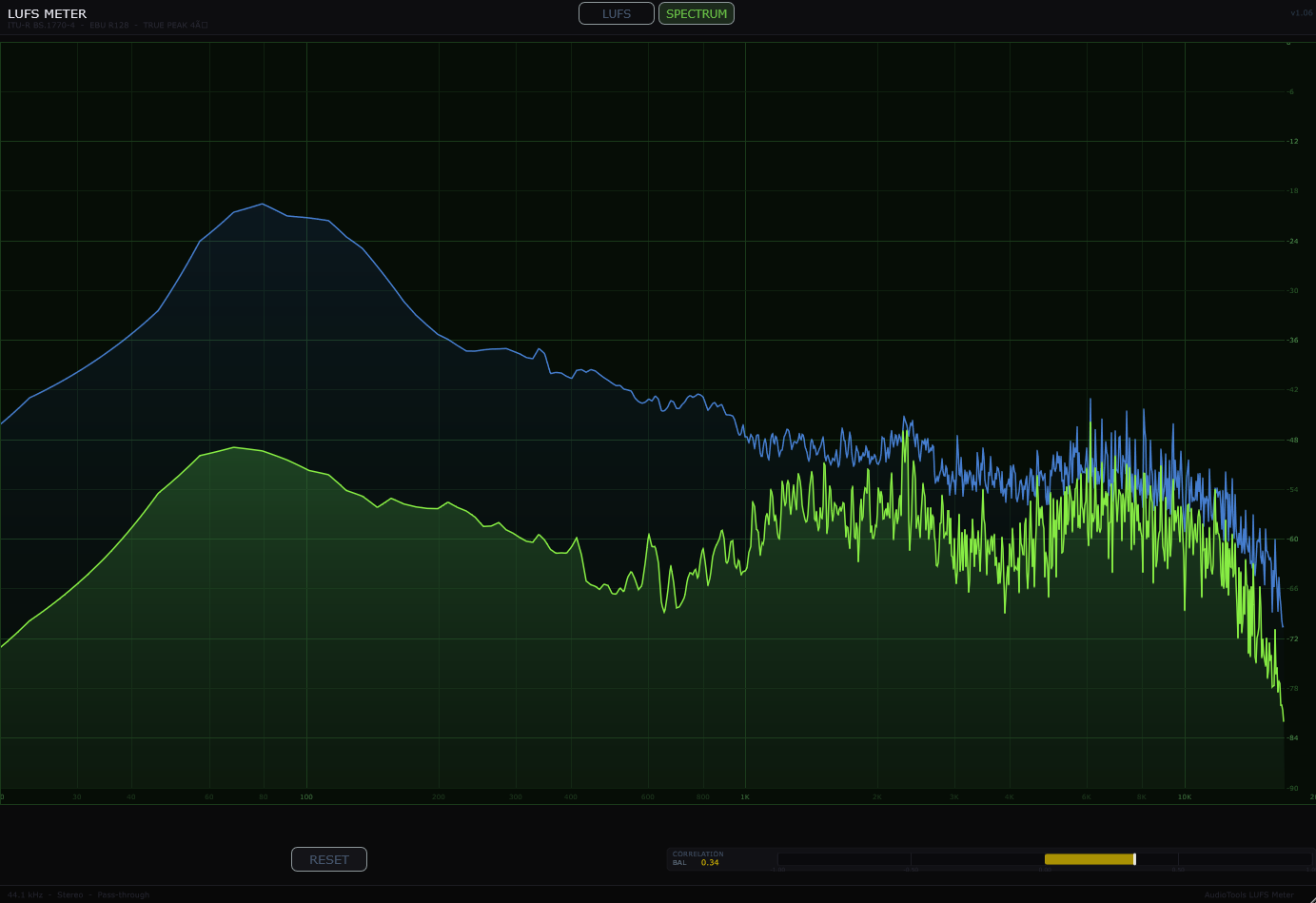The width and height of the screenshot is (1316, 903).
Task: Click the green spectrum curve peak
Action: pos(236,447)
